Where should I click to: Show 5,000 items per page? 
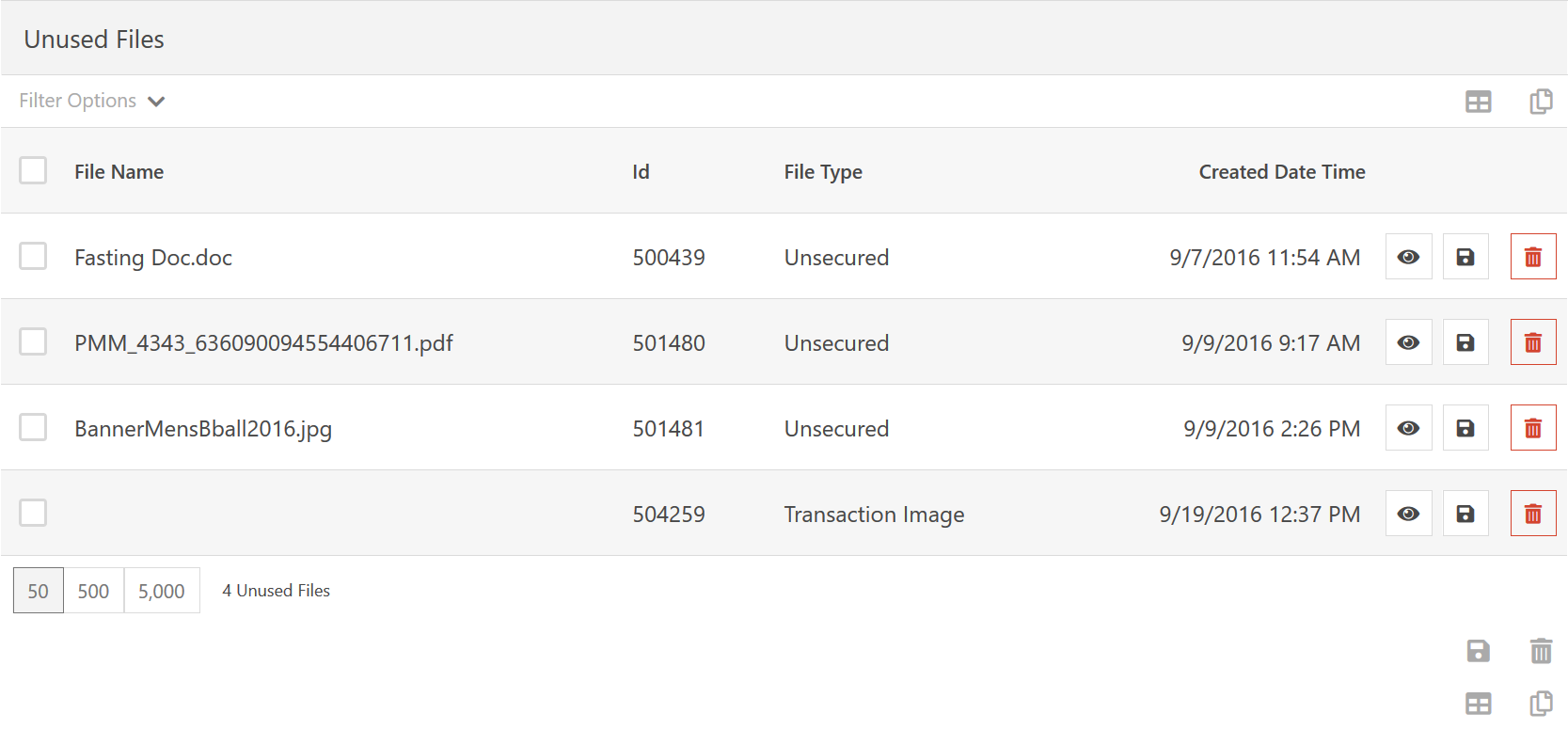[162, 591]
